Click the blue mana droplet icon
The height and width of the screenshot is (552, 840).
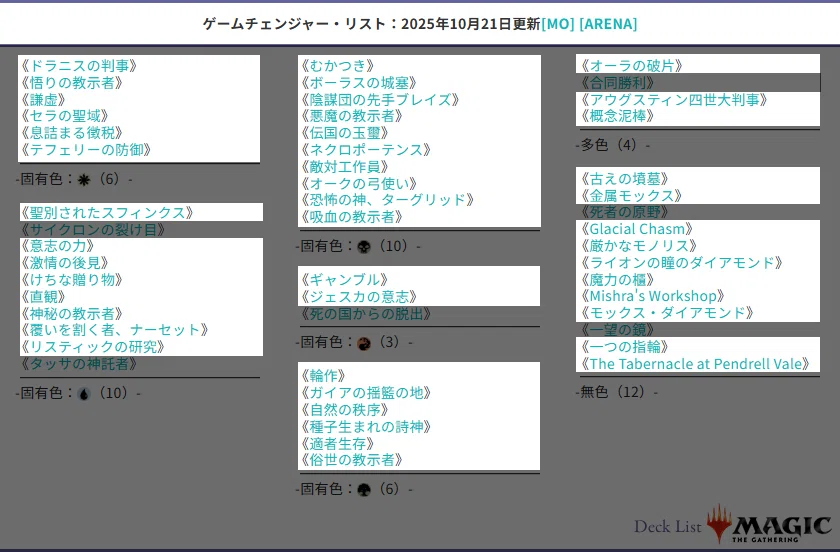pyautogui.click(x=84, y=394)
